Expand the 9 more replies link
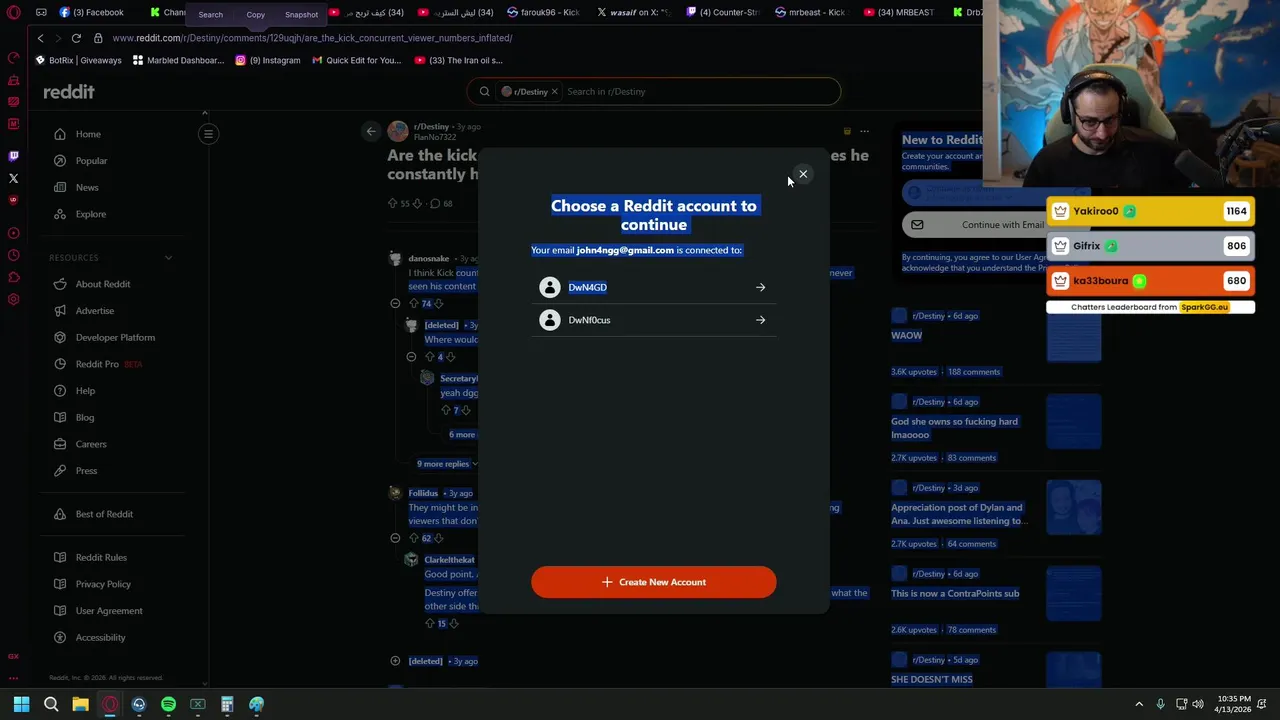1280x720 pixels. point(447,464)
